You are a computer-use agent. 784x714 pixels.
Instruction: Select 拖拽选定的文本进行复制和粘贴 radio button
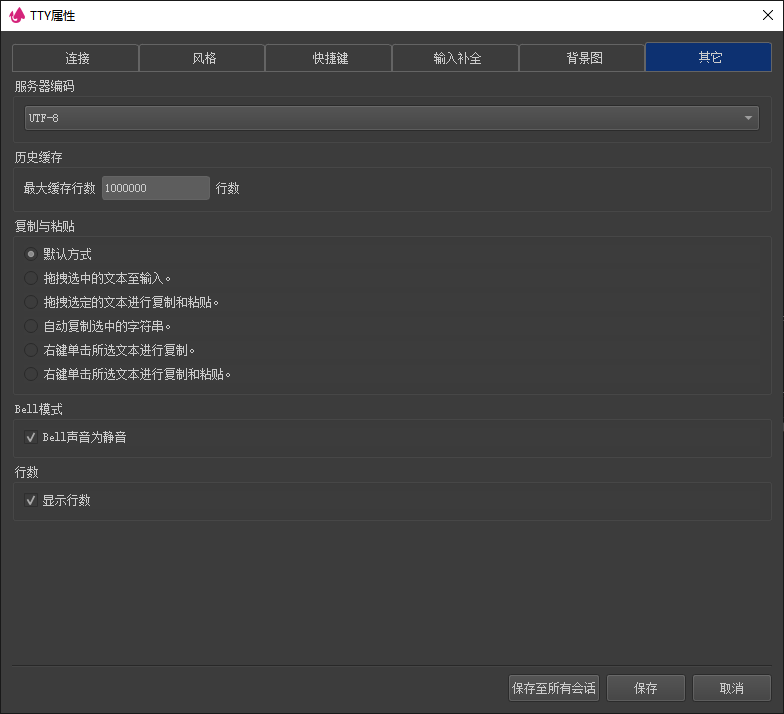(31, 302)
